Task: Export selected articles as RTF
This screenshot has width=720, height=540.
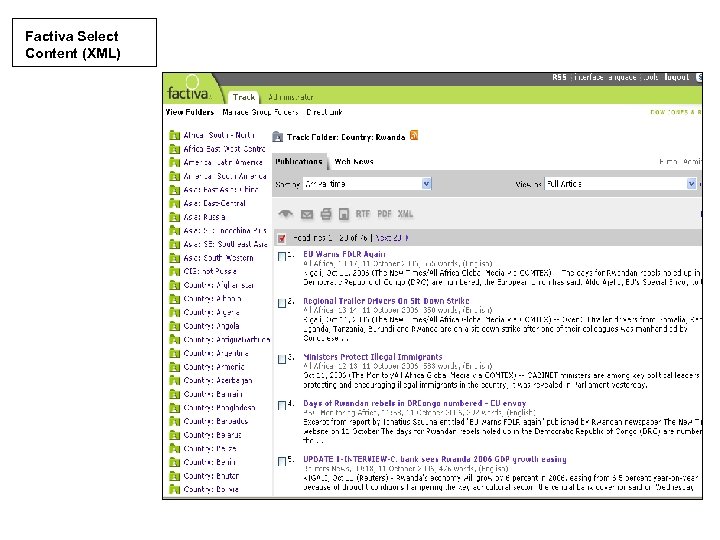Action: [x=362, y=214]
